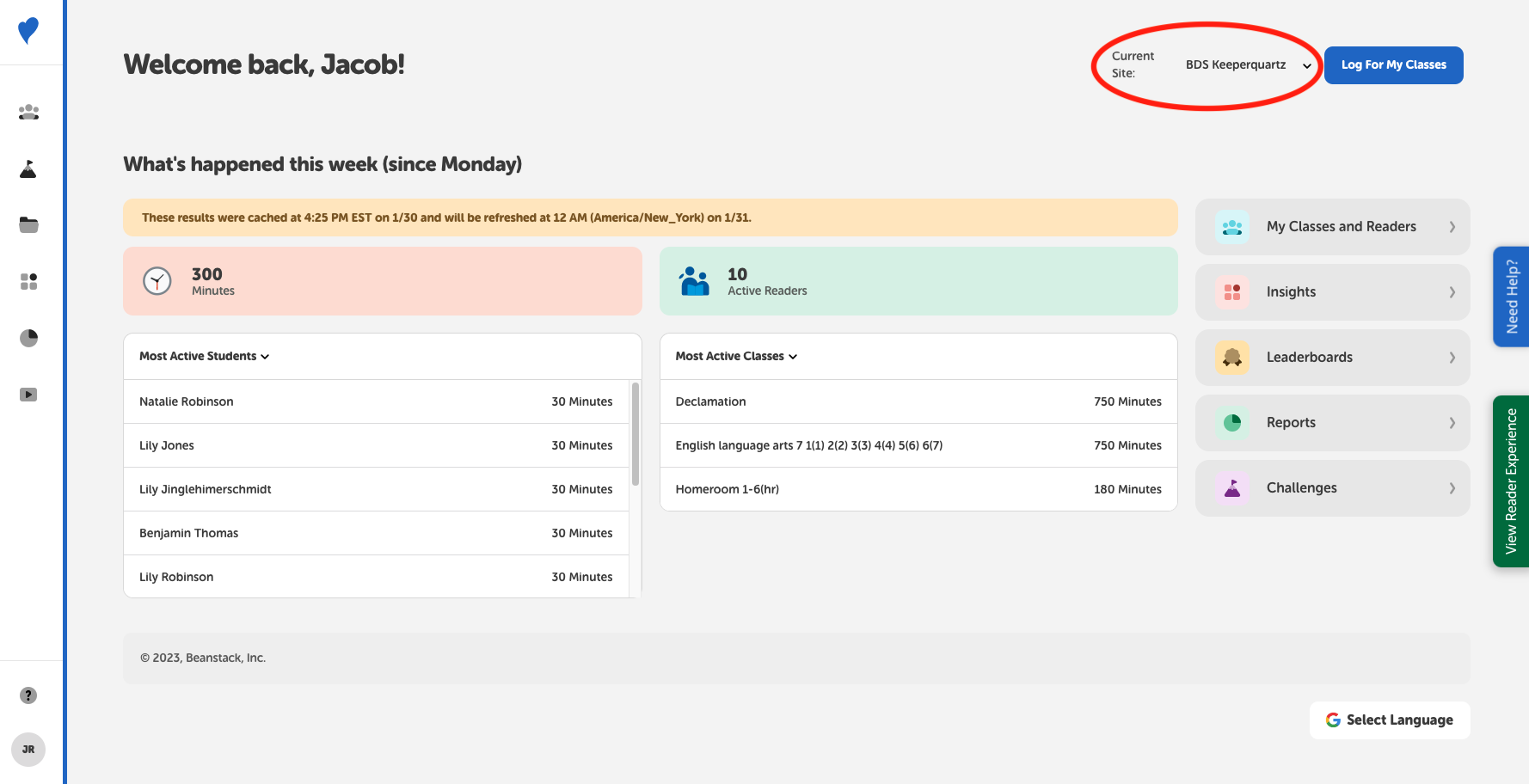Expand the Most Active Classes sorting dropdown
Viewport: 1529px width, 784px height.
735,356
